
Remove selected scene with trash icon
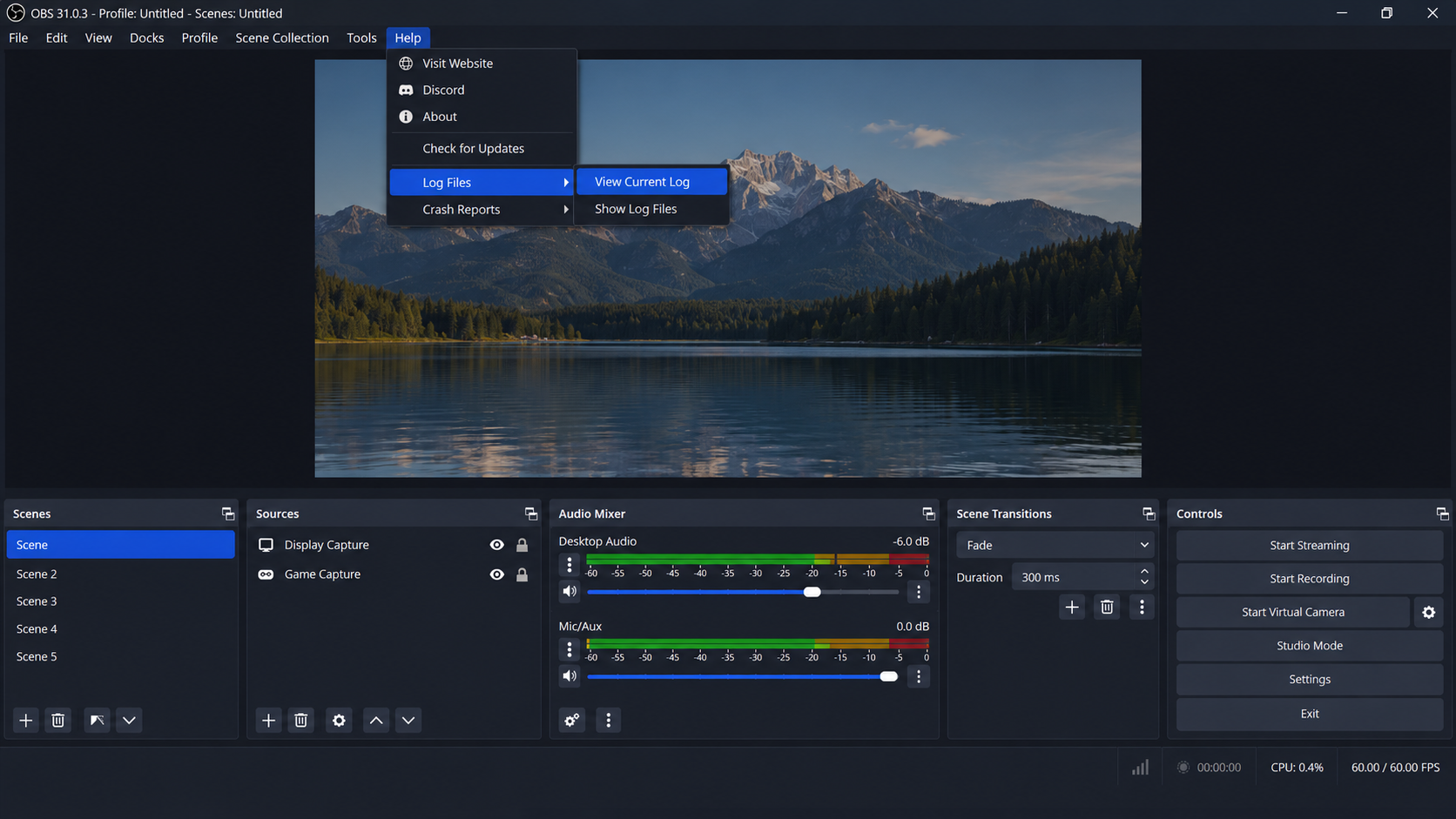click(57, 720)
